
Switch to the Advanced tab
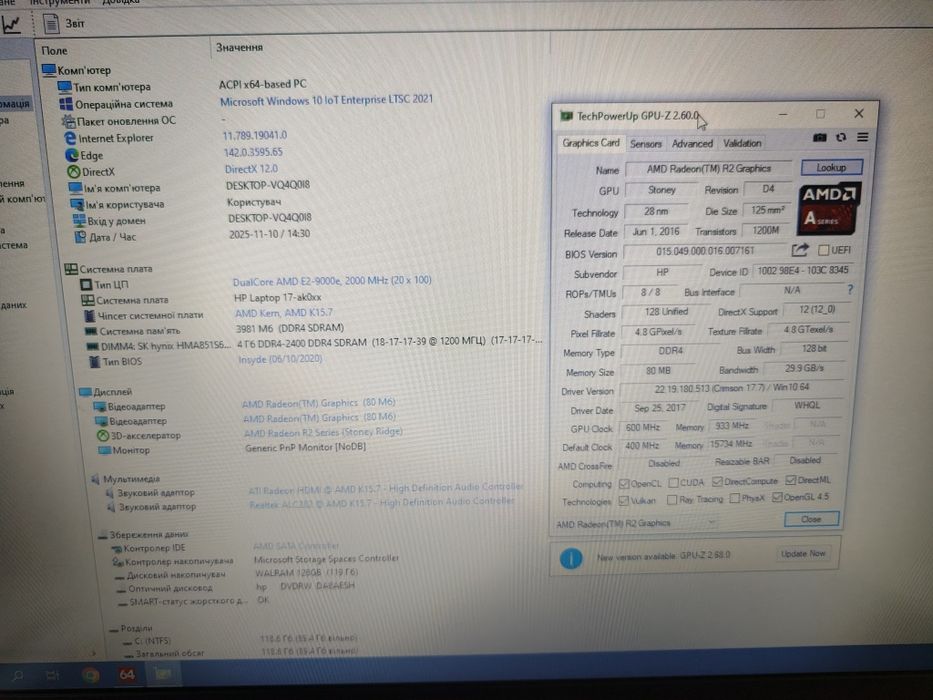pos(692,143)
